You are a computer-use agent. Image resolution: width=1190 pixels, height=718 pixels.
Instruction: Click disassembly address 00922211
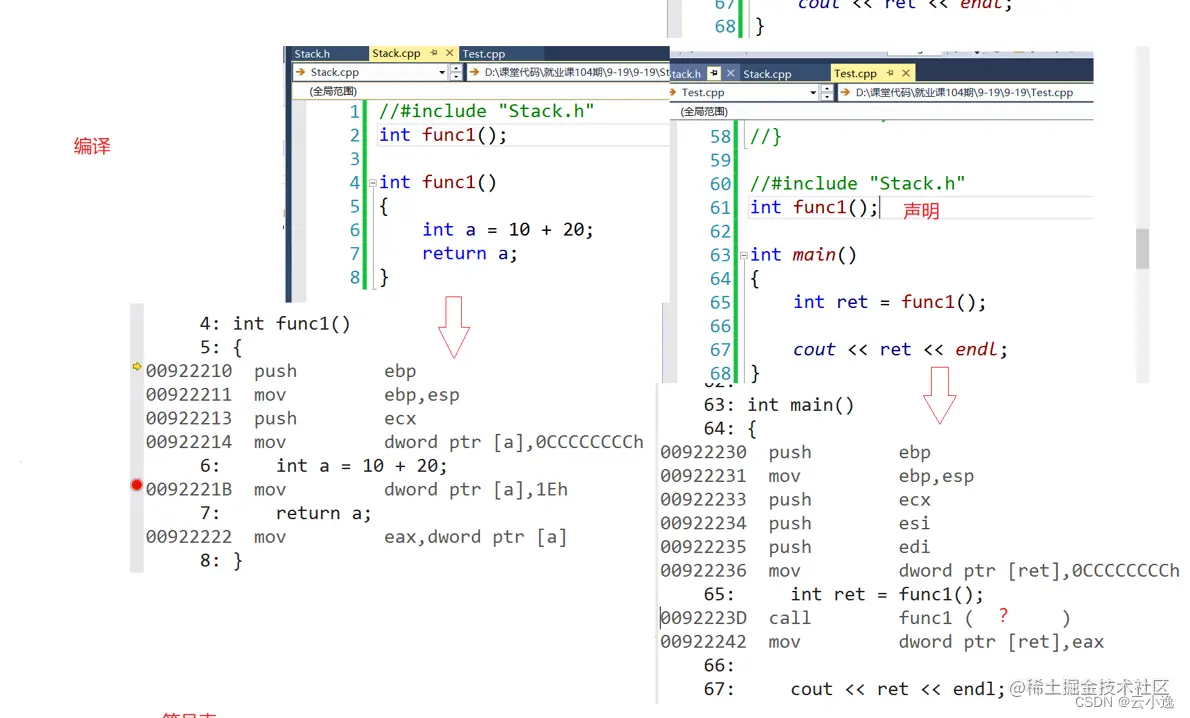(x=189, y=395)
